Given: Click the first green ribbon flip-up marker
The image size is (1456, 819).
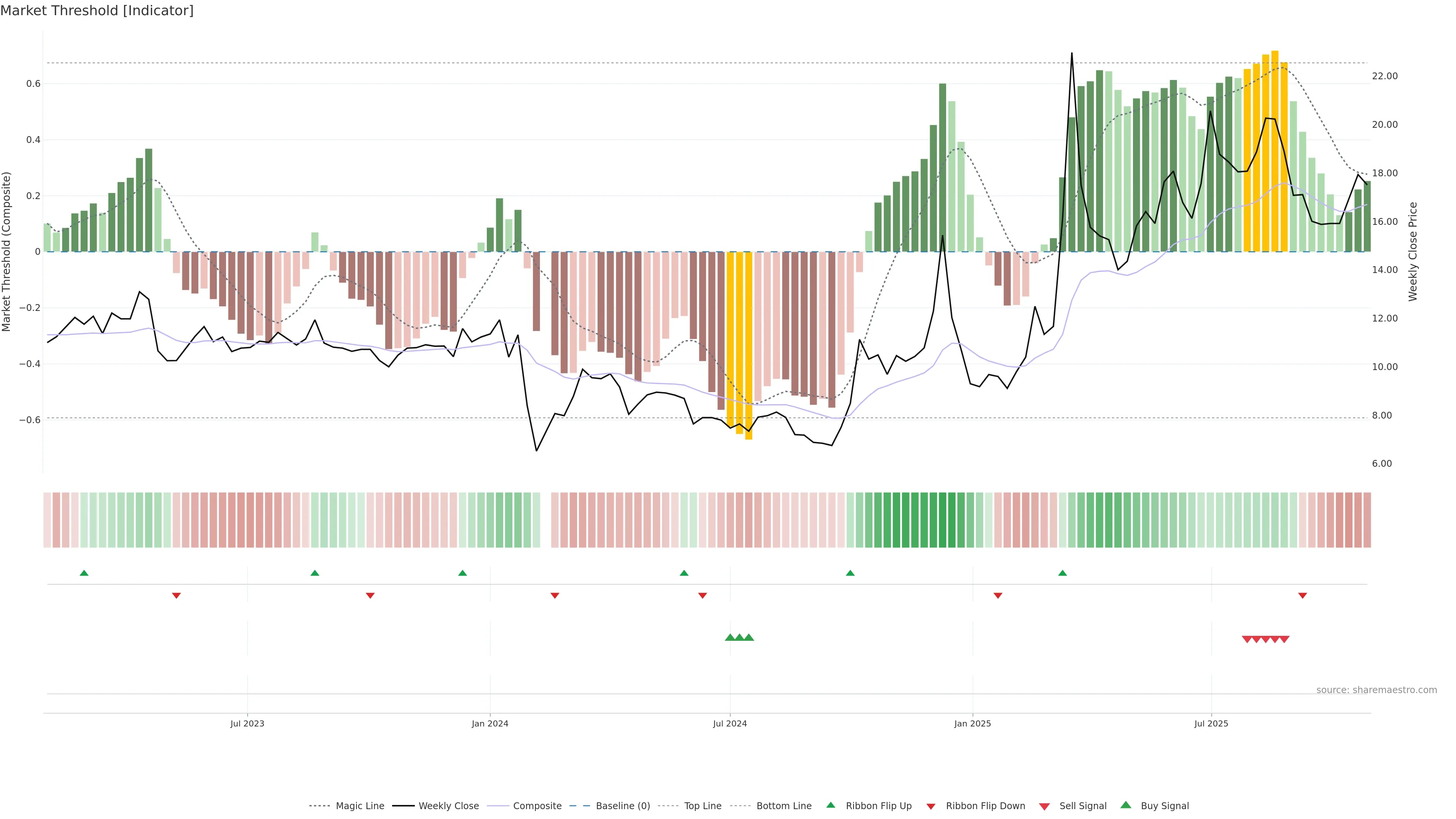Looking at the screenshot, I should pos(84,573).
